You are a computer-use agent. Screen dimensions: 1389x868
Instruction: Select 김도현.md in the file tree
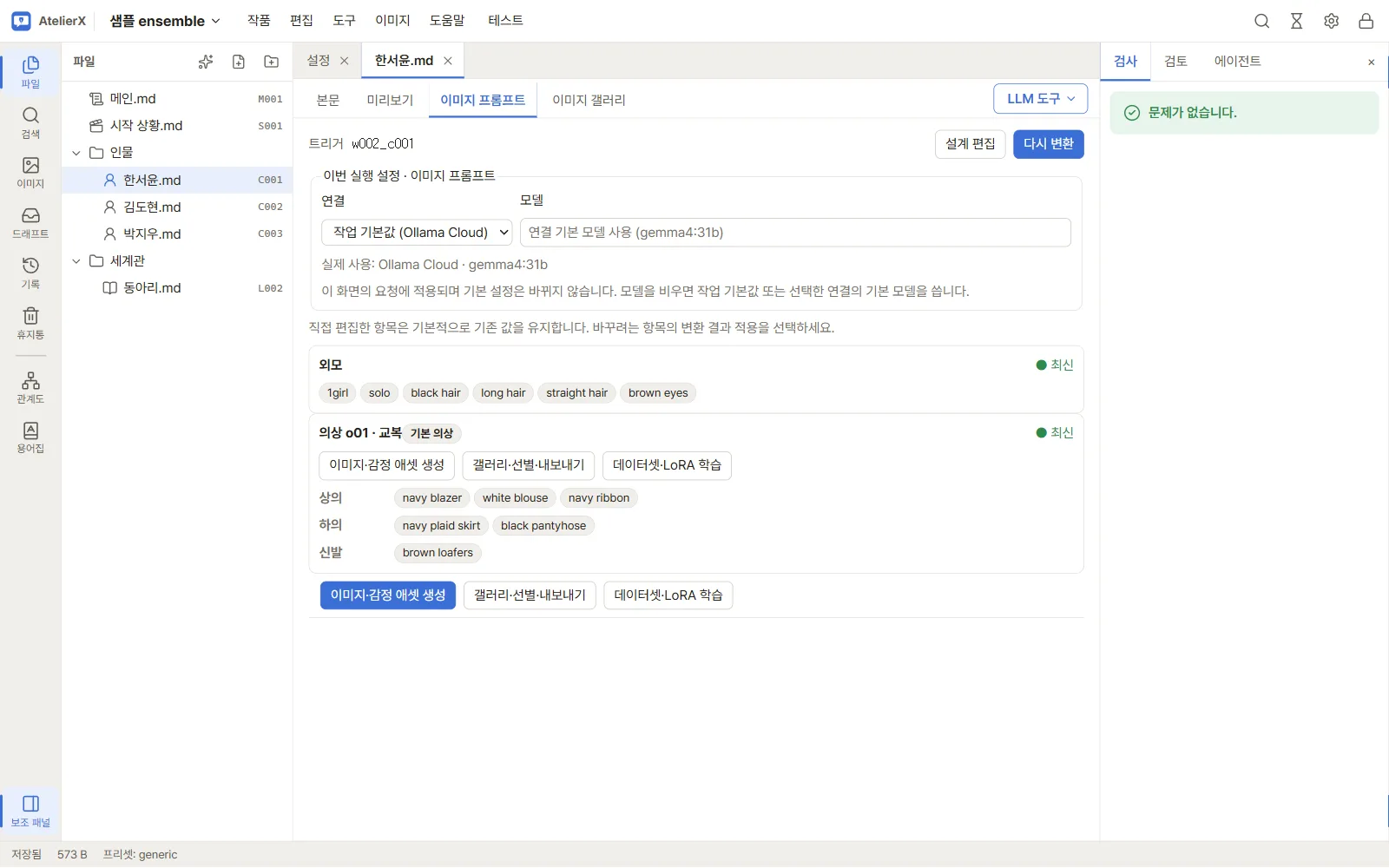click(178, 207)
